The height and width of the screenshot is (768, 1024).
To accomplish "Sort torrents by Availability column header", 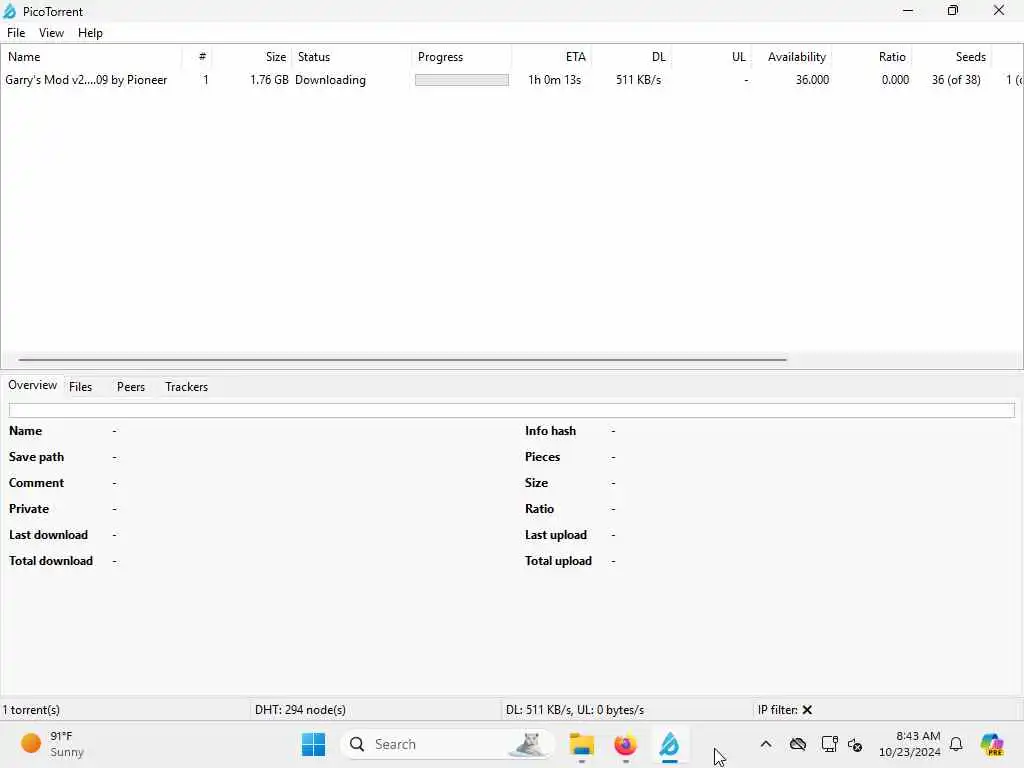I will [x=792, y=57].
